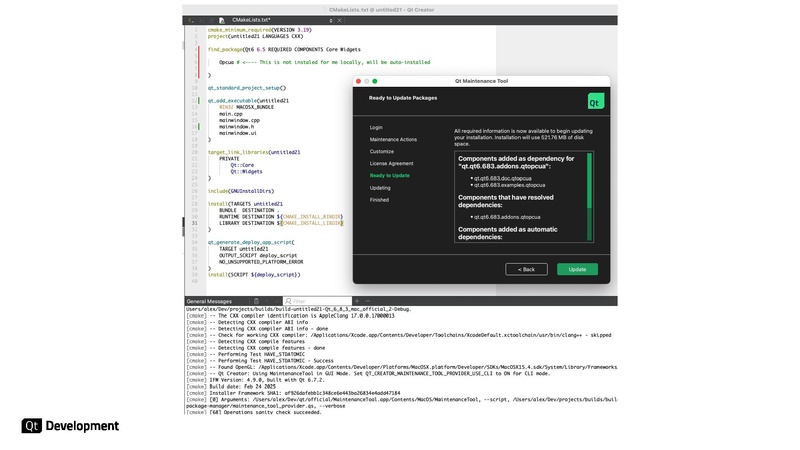Select the Login step in Maintenance Tool
This screenshot has width=800, height=450.
[x=376, y=128]
